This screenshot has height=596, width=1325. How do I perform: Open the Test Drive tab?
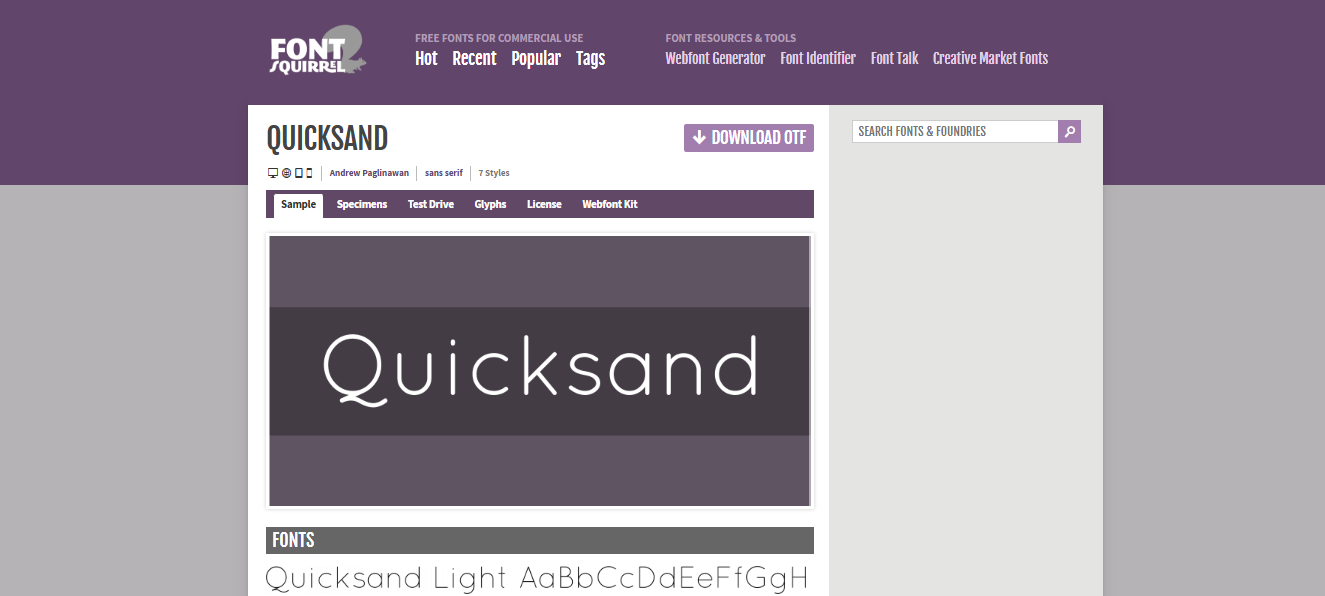point(431,204)
